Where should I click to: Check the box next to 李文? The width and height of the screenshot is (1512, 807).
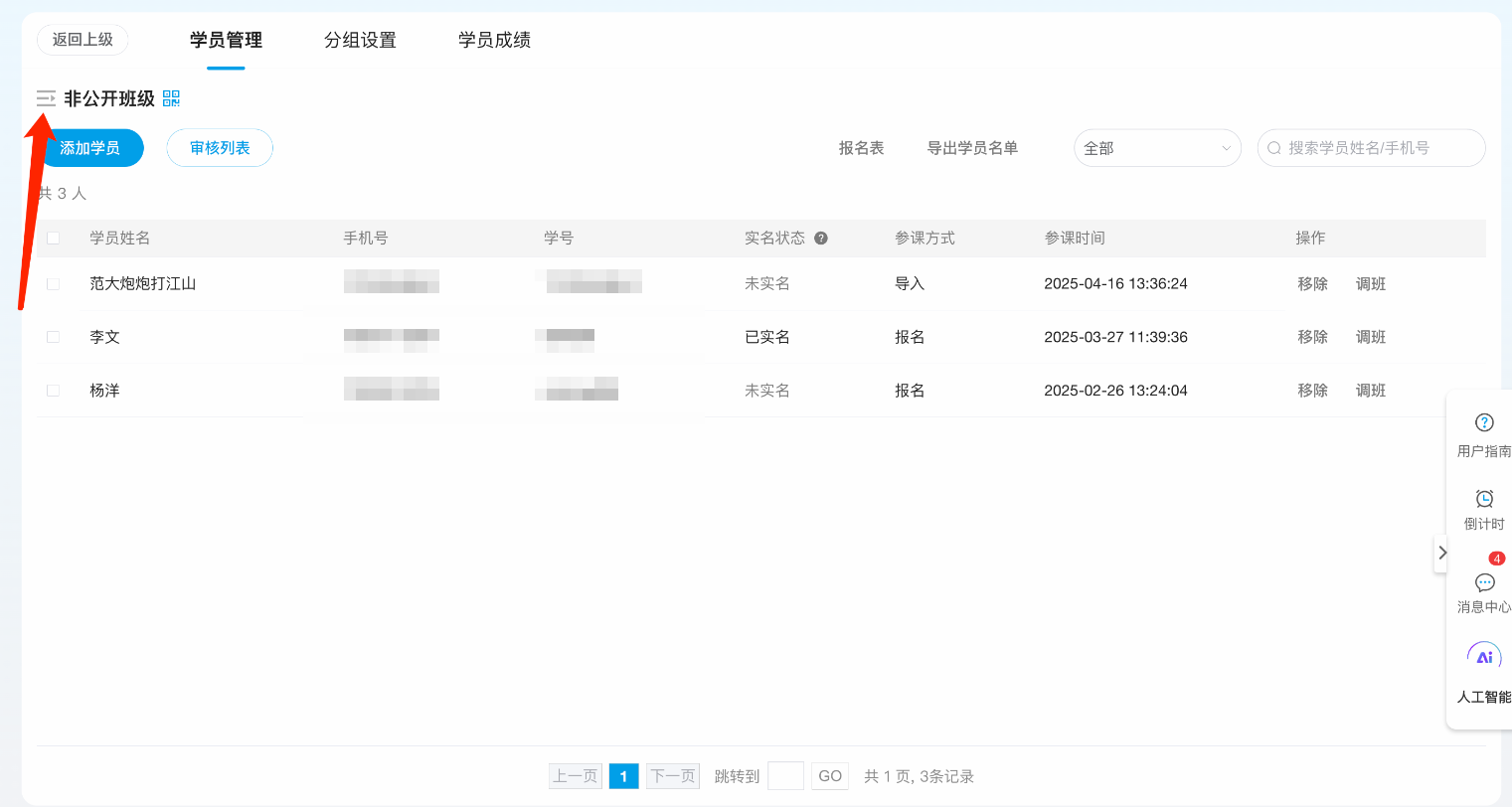(54, 338)
